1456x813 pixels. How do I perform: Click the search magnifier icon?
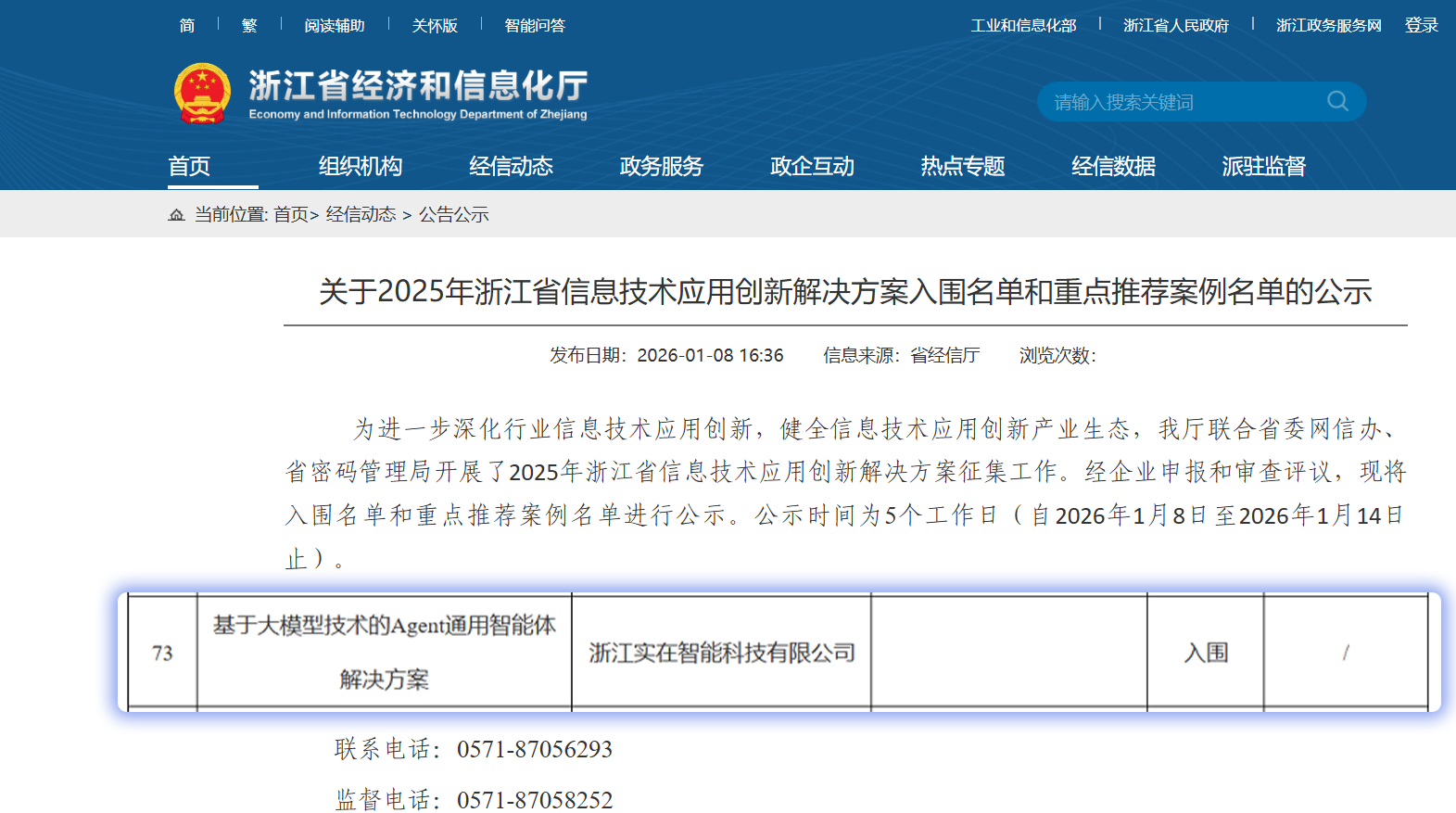pos(1337,101)
